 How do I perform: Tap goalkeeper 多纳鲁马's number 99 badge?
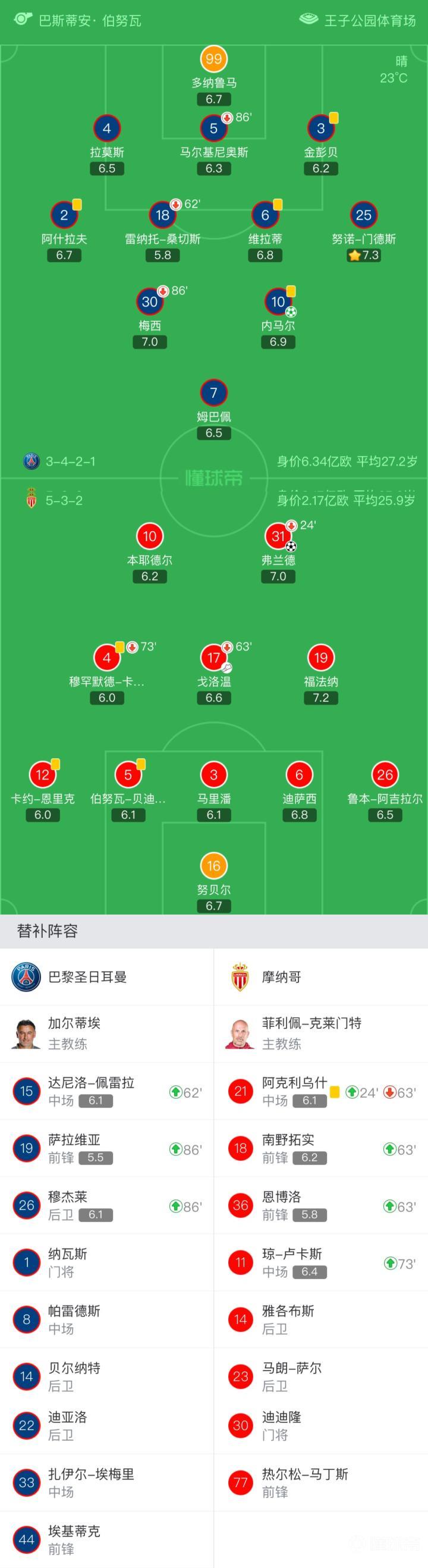tap(213, 59)
